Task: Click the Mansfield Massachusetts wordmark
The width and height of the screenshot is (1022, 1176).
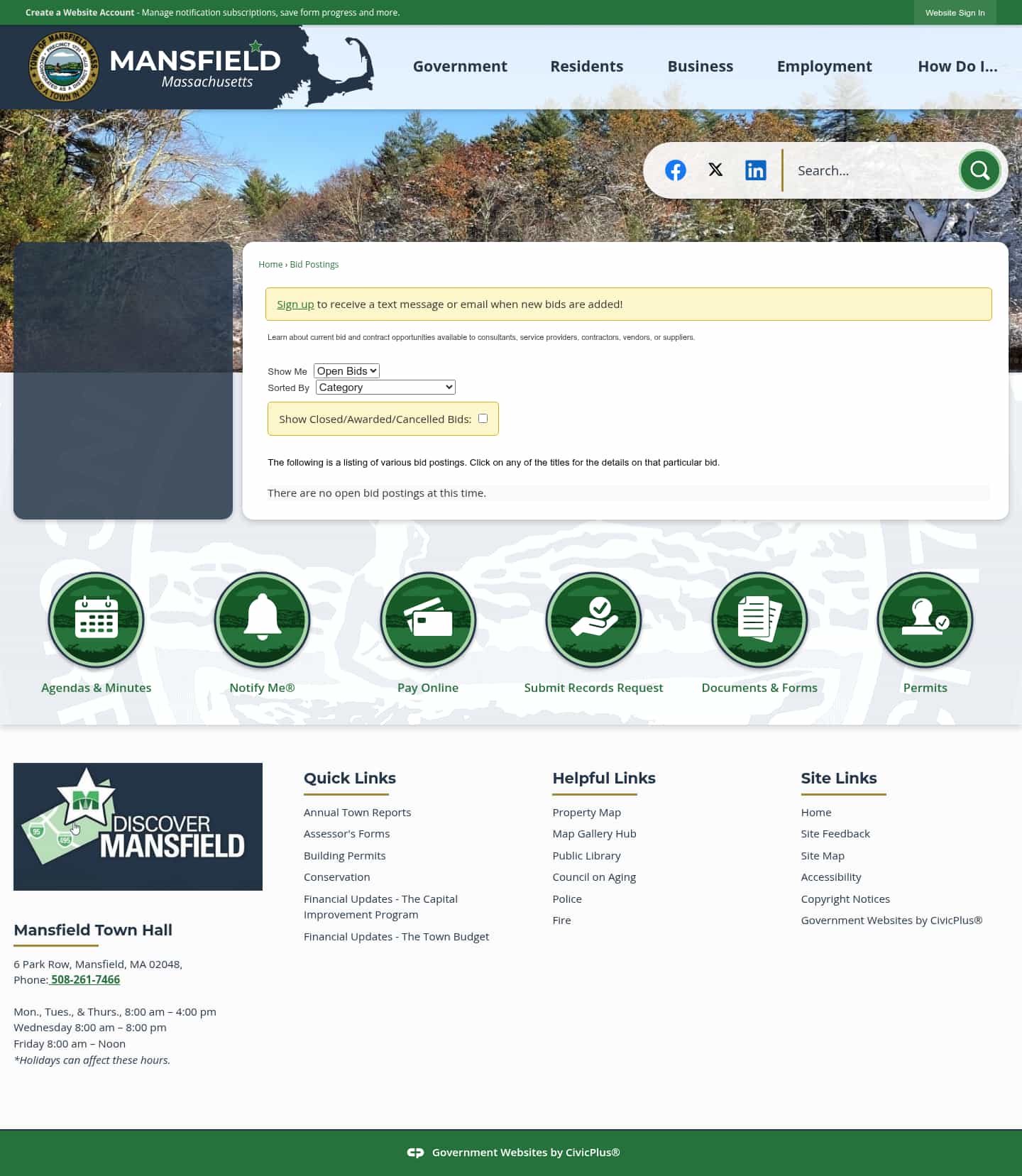Action: [195, 66]
